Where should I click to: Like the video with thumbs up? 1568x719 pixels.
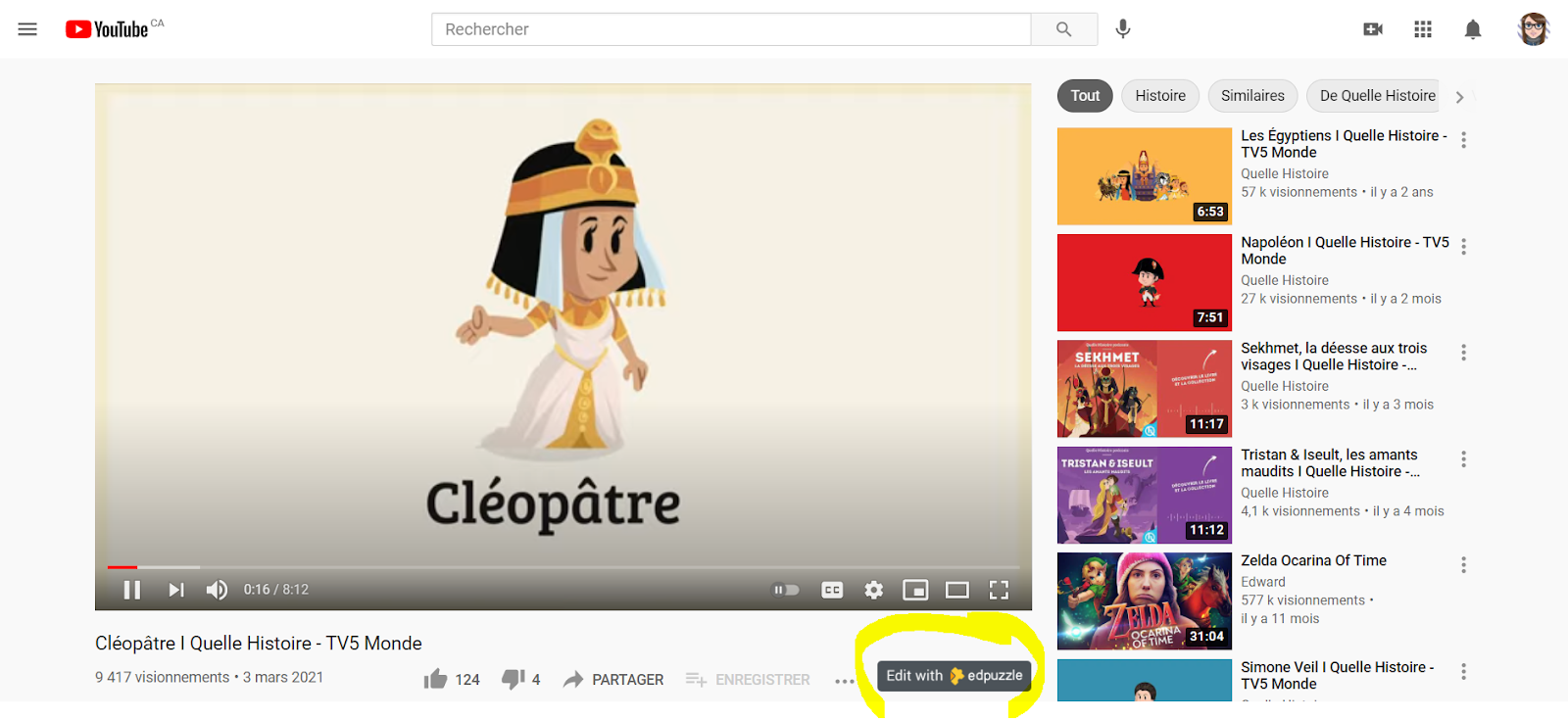tap(452, 679)
